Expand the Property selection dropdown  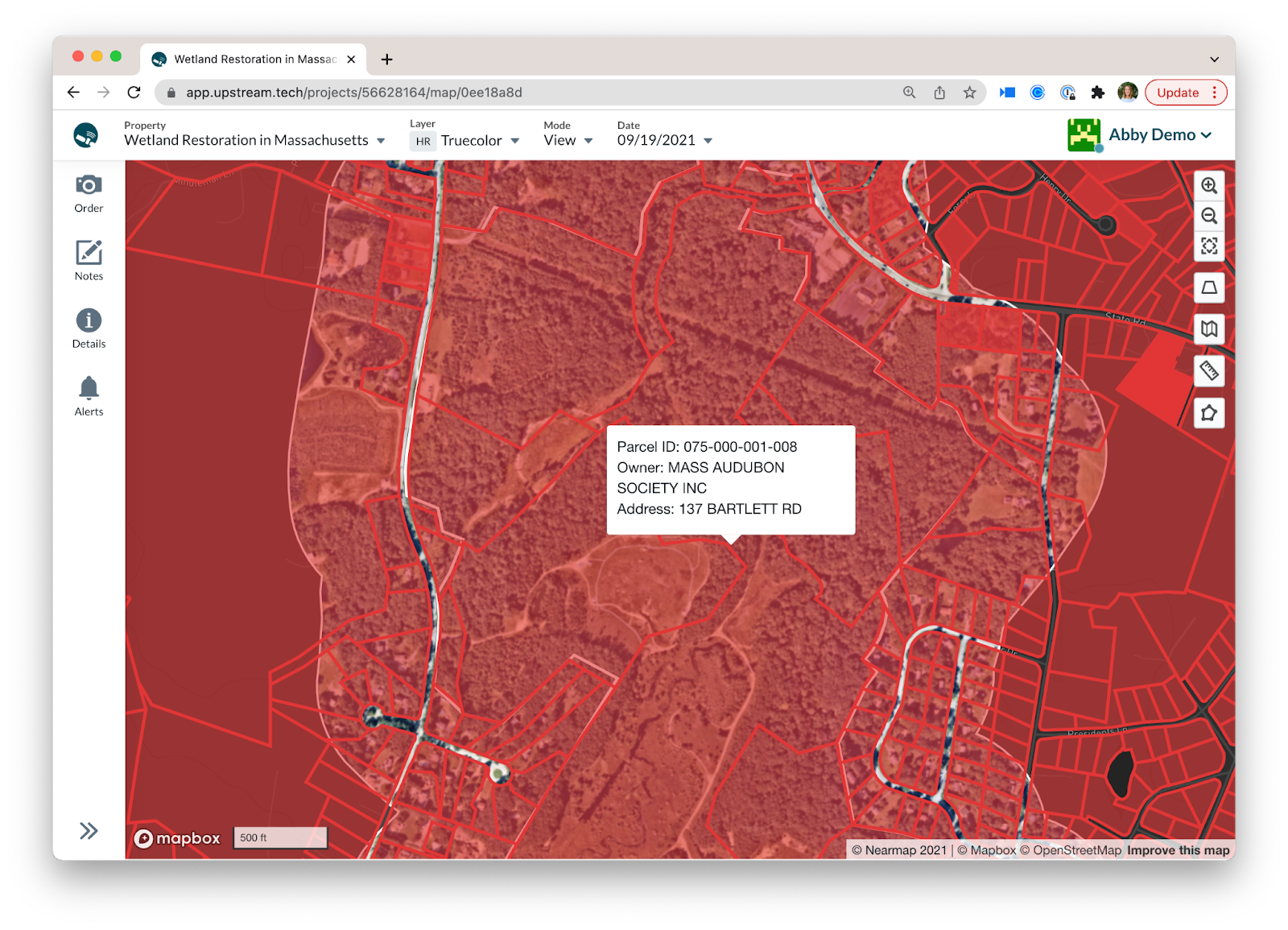[x=254, y=140]
